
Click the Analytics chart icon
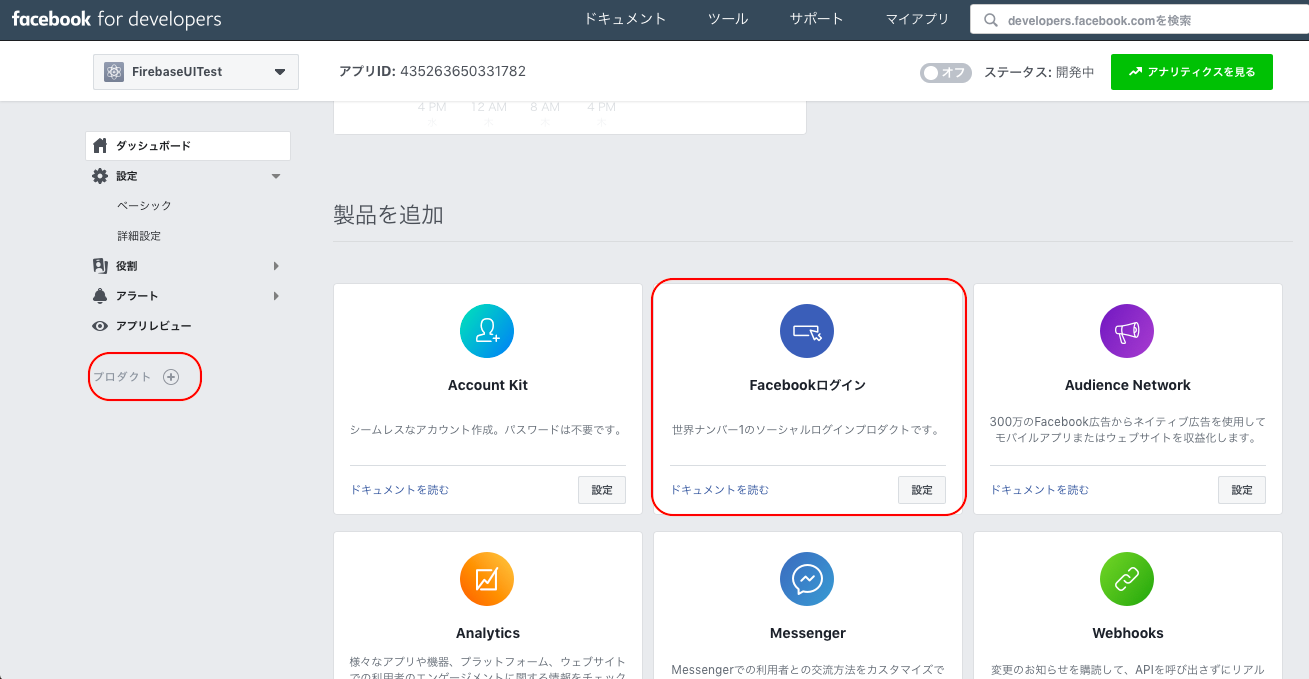(x=487, y=578)
